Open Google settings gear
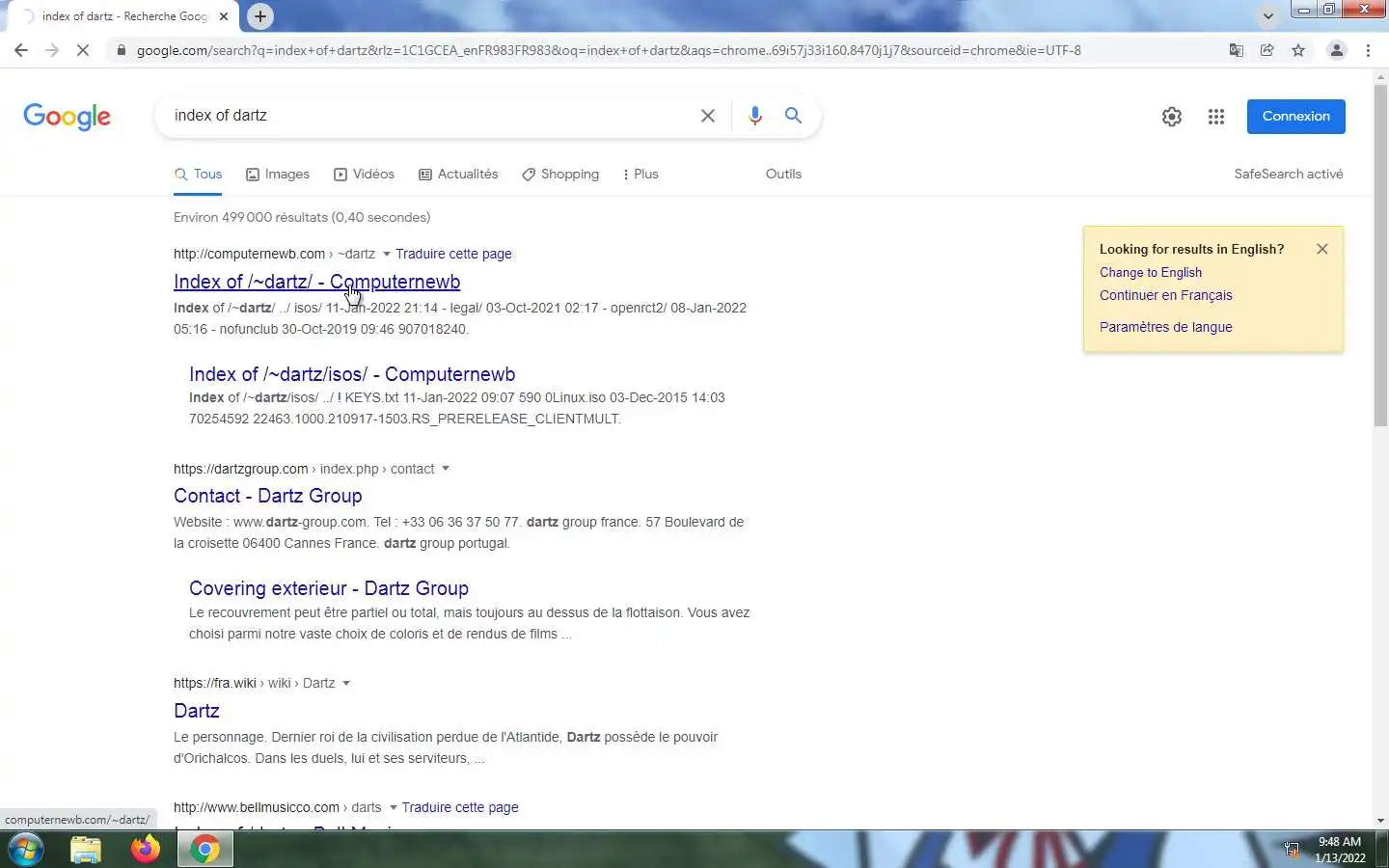Image resolution: width=1389 pixels, height=868 pixels. point(1172,117)
